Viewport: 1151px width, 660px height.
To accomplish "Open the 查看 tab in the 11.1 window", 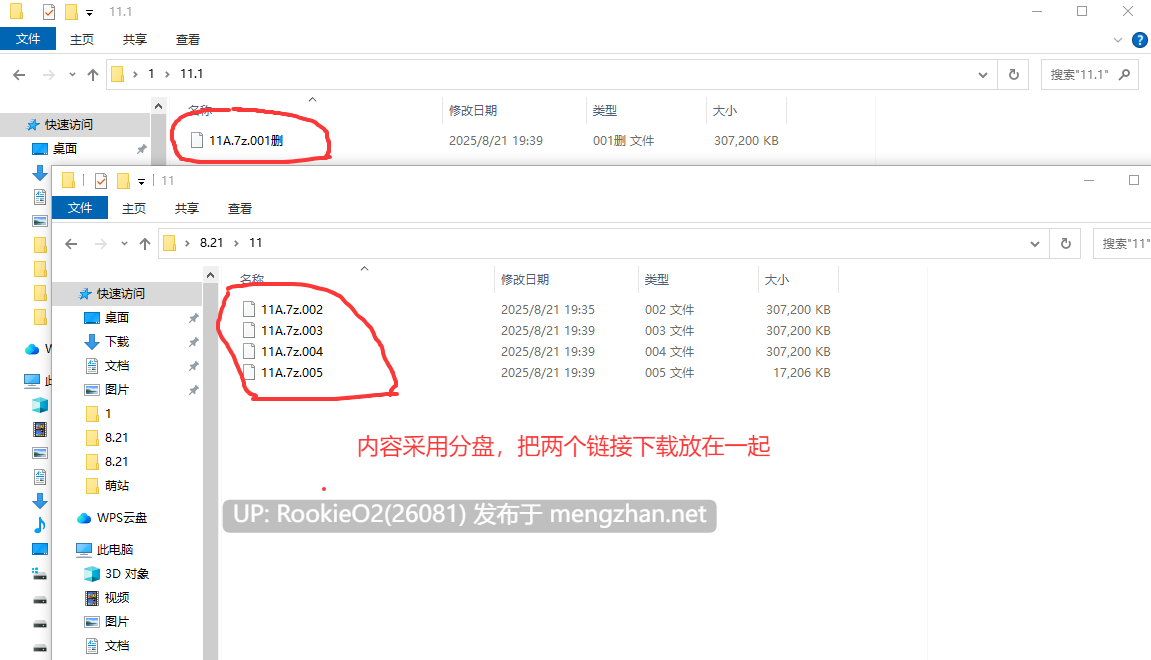I will point(187,40).
